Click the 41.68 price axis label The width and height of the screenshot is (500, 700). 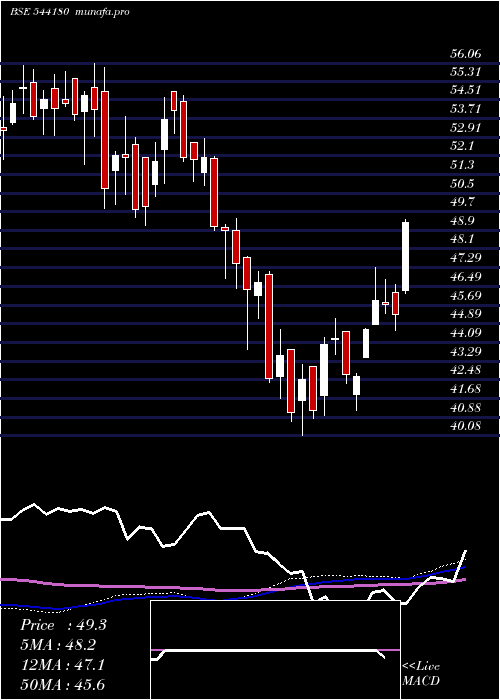[x=466, y=388]
